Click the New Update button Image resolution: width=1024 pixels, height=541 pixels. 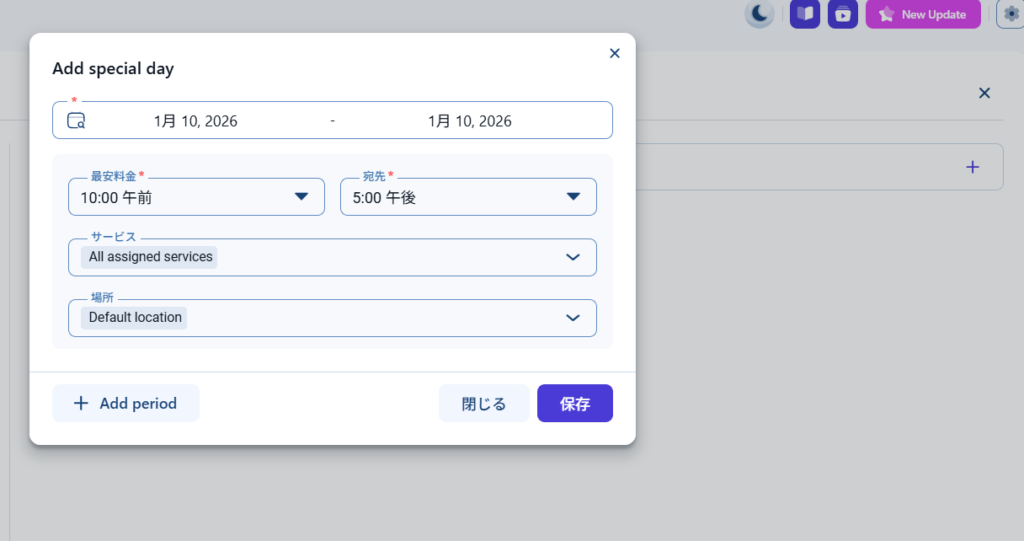click(923, 14)
